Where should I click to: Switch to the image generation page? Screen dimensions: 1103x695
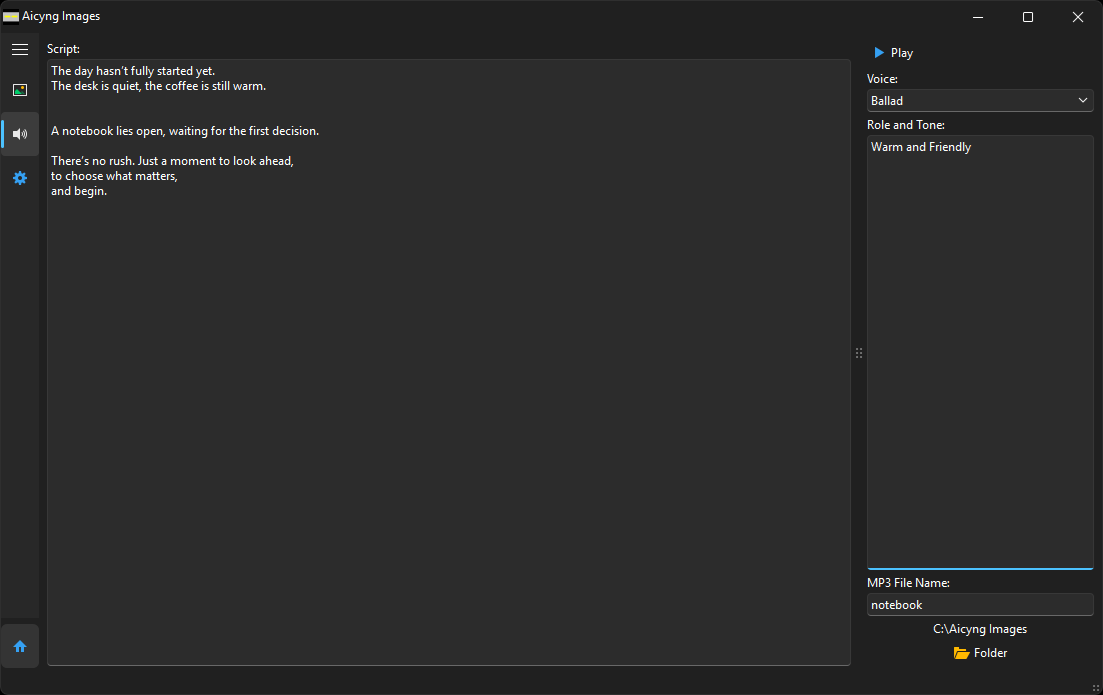coord(20,90)
